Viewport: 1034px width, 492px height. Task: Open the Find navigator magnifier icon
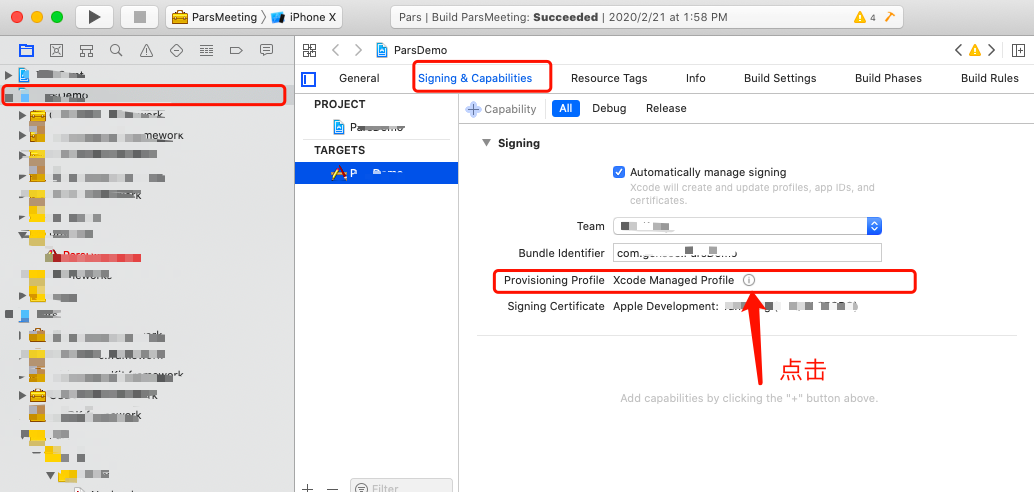pyautogui.click(x=116, y=50)
